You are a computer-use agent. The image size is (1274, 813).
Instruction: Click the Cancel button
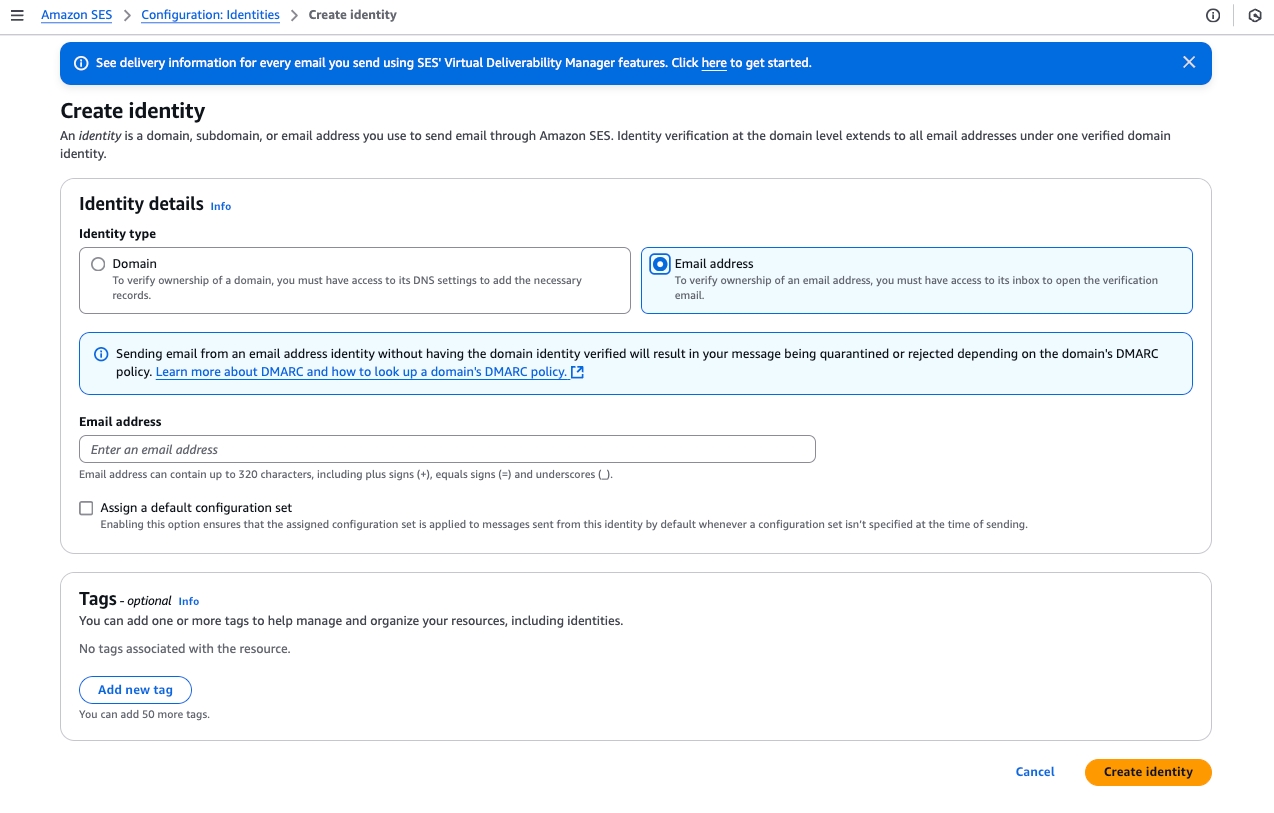[x=1035, y=772]
